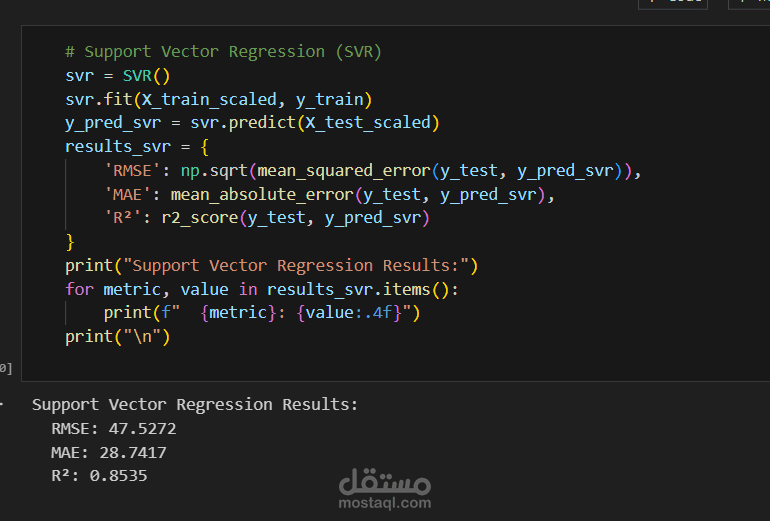Click the for keyword in the loop
Viewport: 770px width, 521px height.
coord(79,289)
